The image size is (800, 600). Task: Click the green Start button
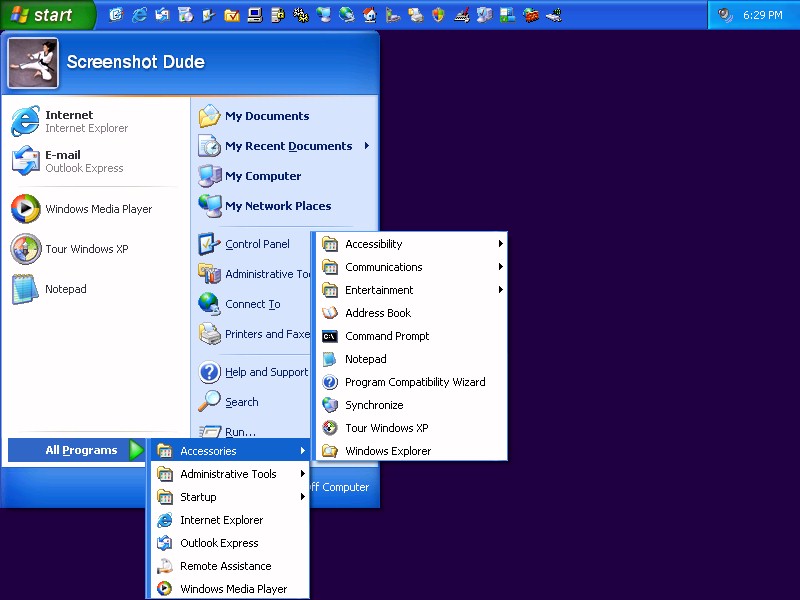click(47, 15)
